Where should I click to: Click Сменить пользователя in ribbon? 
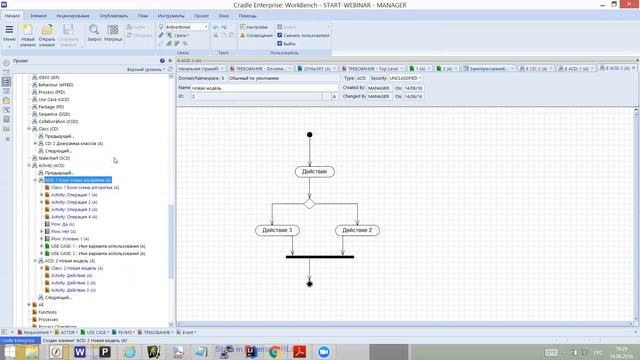point(303,36)
